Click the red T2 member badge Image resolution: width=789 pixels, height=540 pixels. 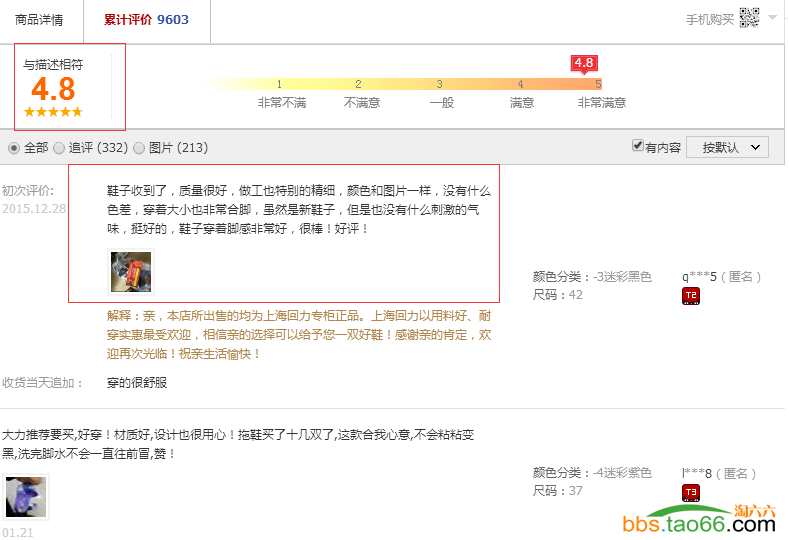point(690,295)
